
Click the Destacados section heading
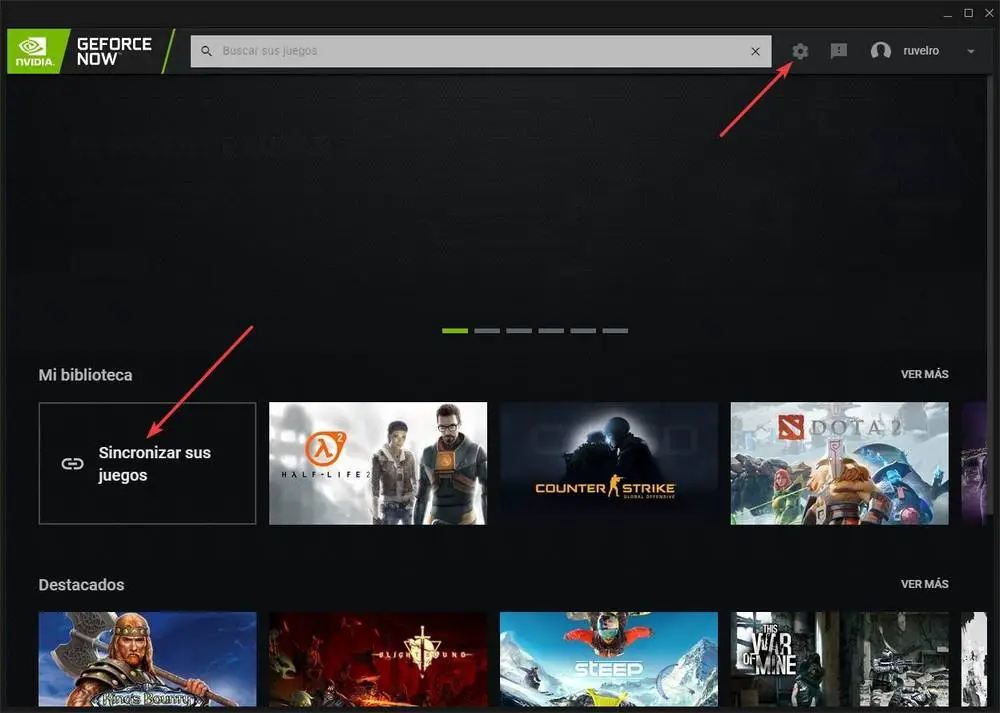point(82,585)
